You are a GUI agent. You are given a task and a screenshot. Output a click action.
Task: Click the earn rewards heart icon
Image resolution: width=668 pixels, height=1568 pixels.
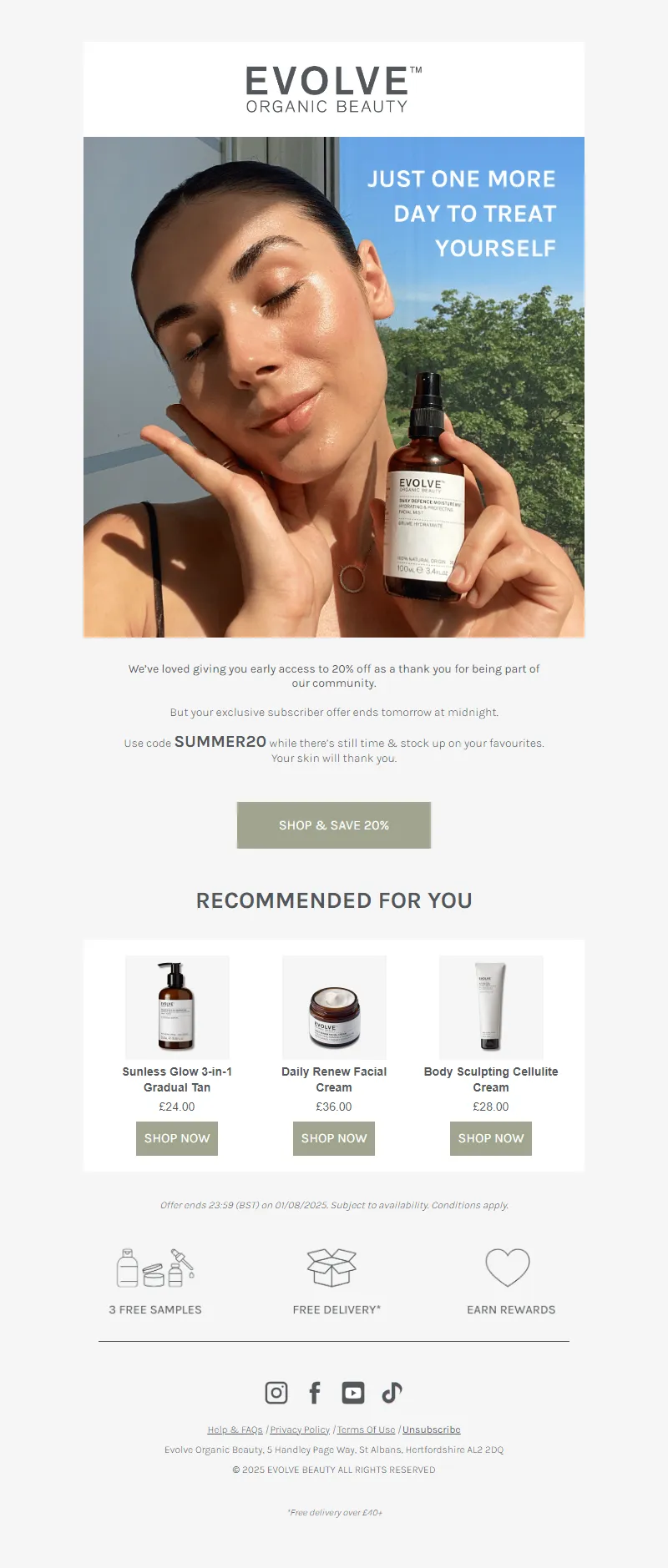click(509, 1268)
